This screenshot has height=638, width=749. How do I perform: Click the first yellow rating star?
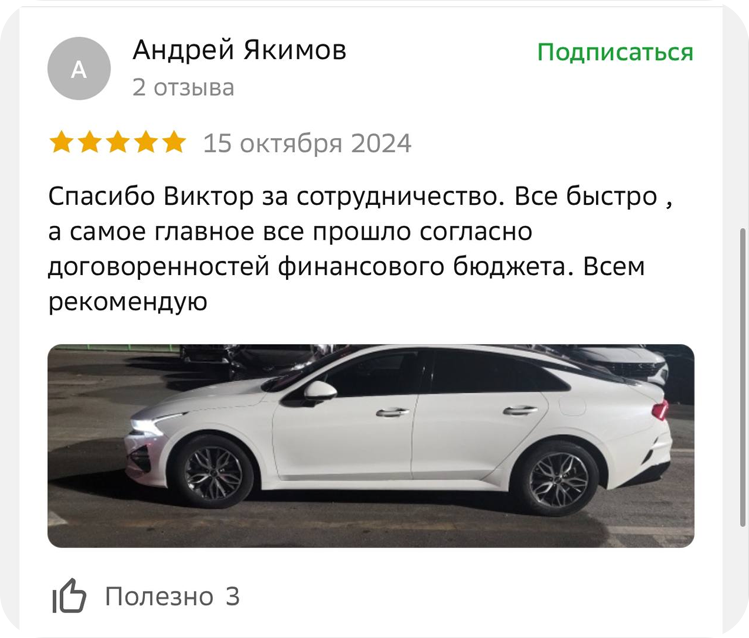[62, 142]
